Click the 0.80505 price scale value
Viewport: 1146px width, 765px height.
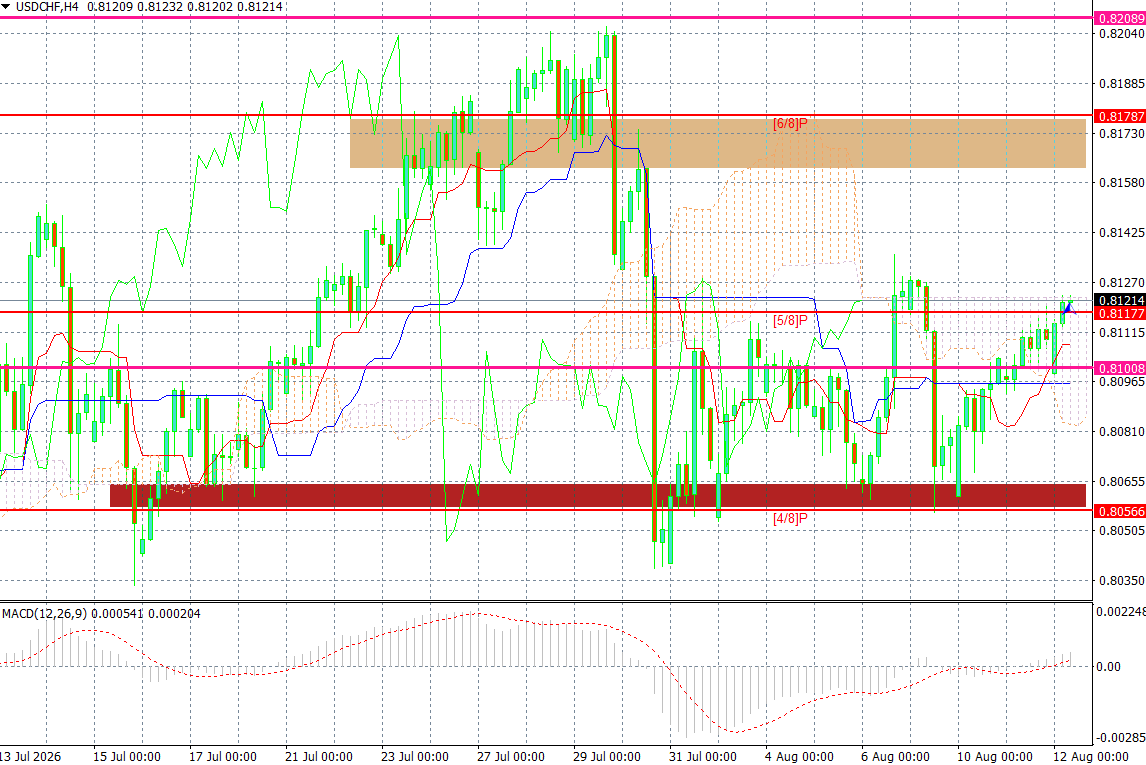point(1122,530)
